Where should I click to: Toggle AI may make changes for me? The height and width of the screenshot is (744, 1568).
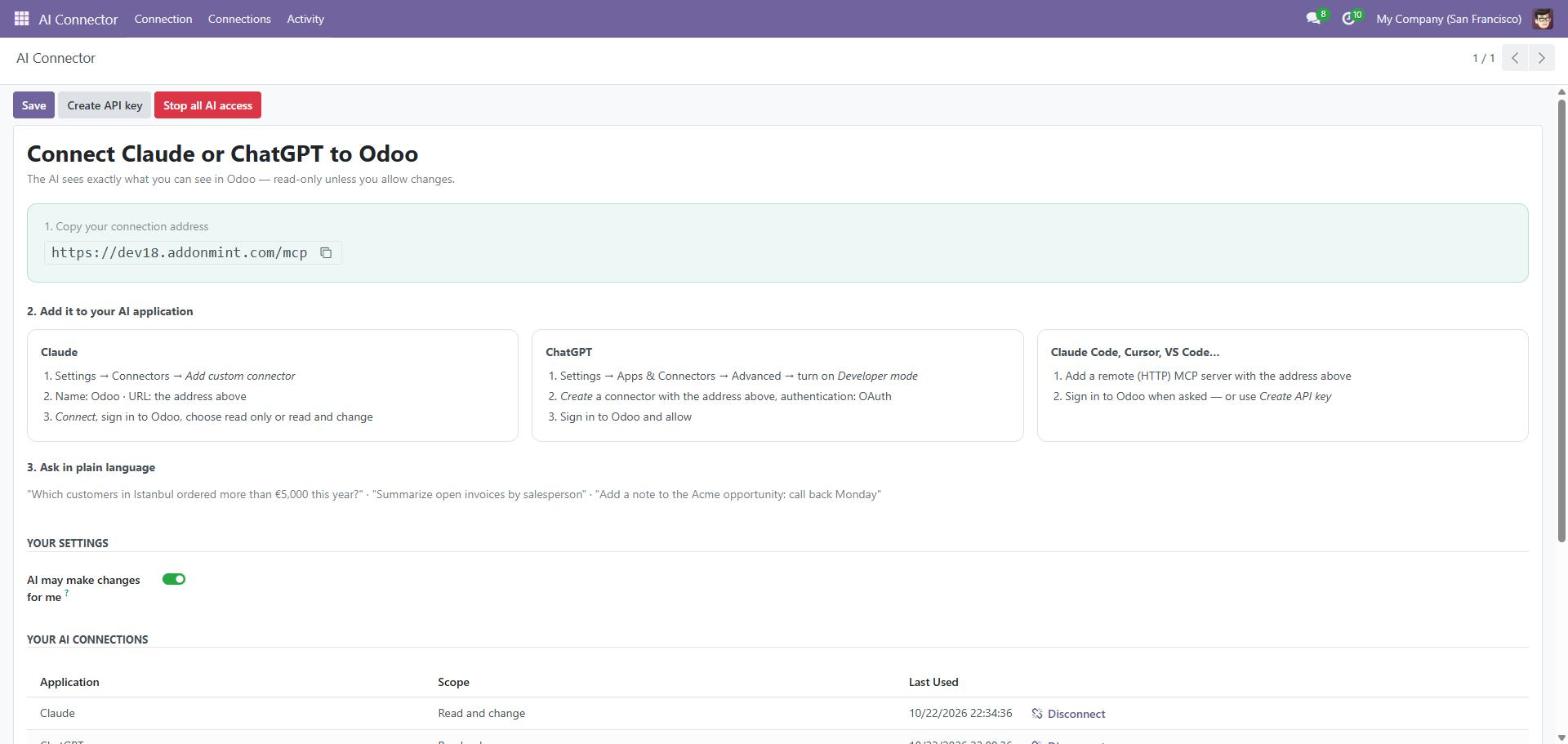pyautogui.click(x=174, y=579)
